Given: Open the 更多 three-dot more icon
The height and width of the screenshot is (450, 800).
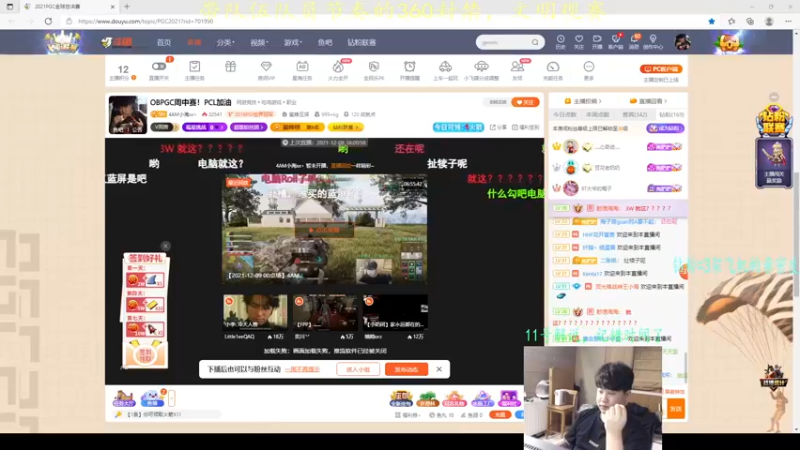Looking at the screenshot, I should pyautogui.click(x=589, y=66).
